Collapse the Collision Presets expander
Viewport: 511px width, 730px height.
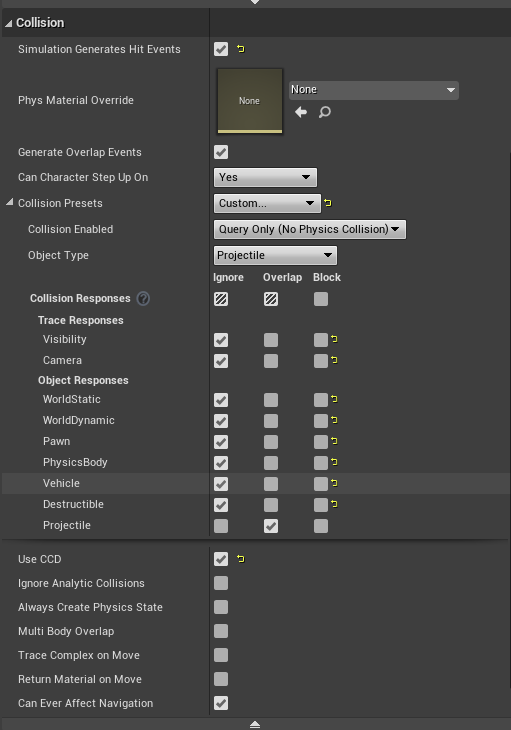[x=9, y=203]
